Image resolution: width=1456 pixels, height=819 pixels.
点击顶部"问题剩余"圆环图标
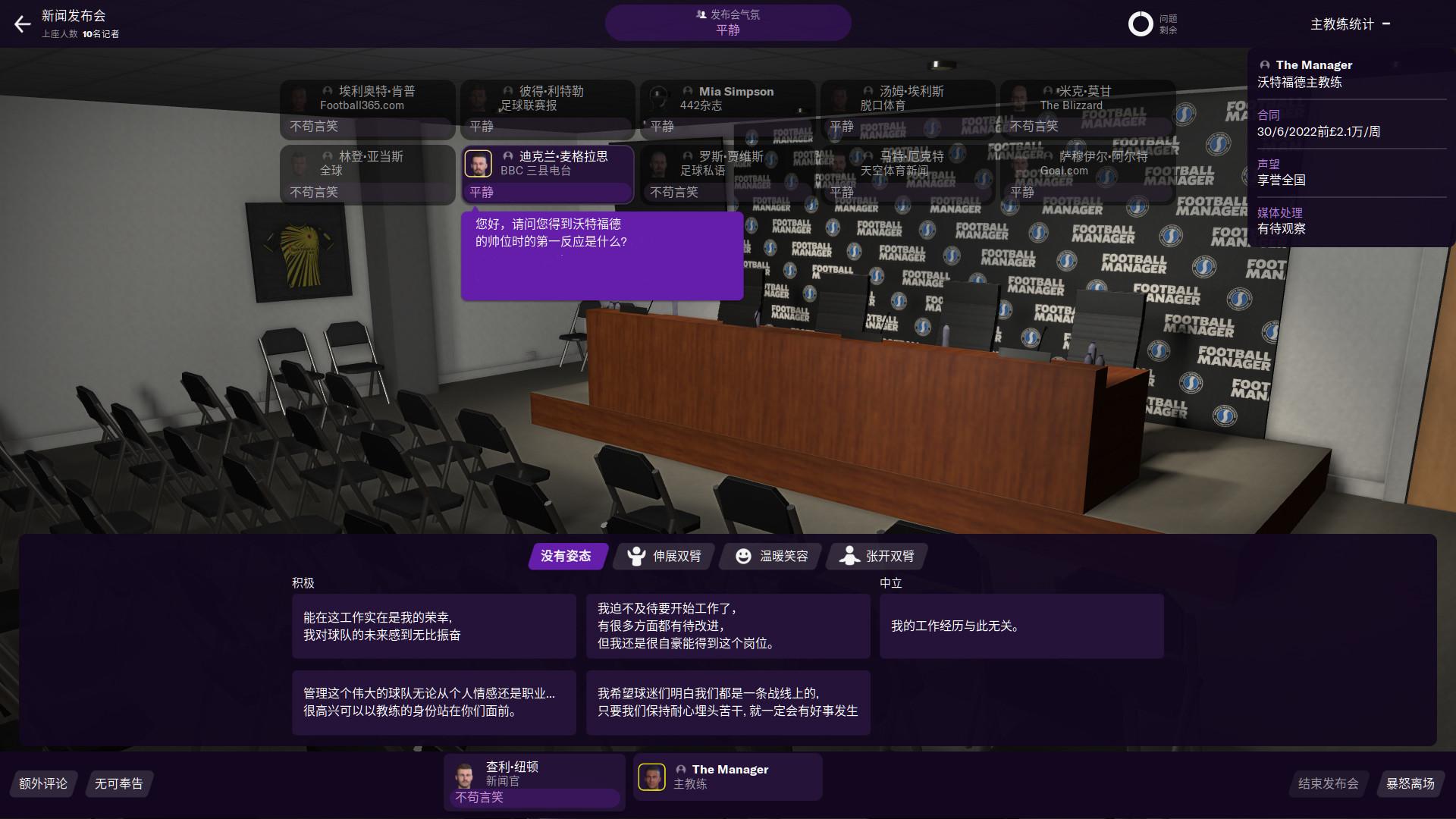[1139, 24]
